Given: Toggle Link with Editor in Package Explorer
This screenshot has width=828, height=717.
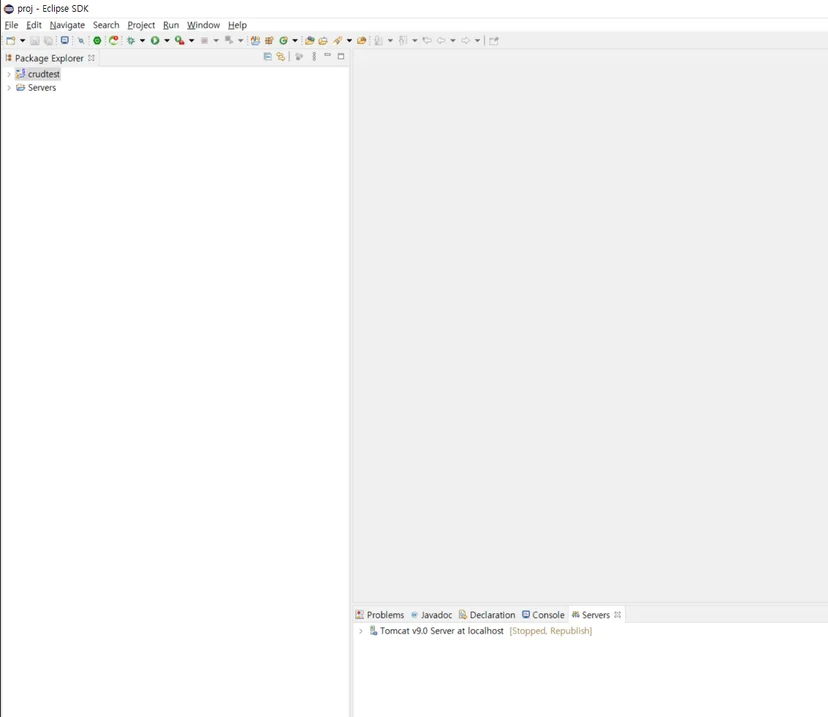Looking at the screenshot, I should click(281, 56).
